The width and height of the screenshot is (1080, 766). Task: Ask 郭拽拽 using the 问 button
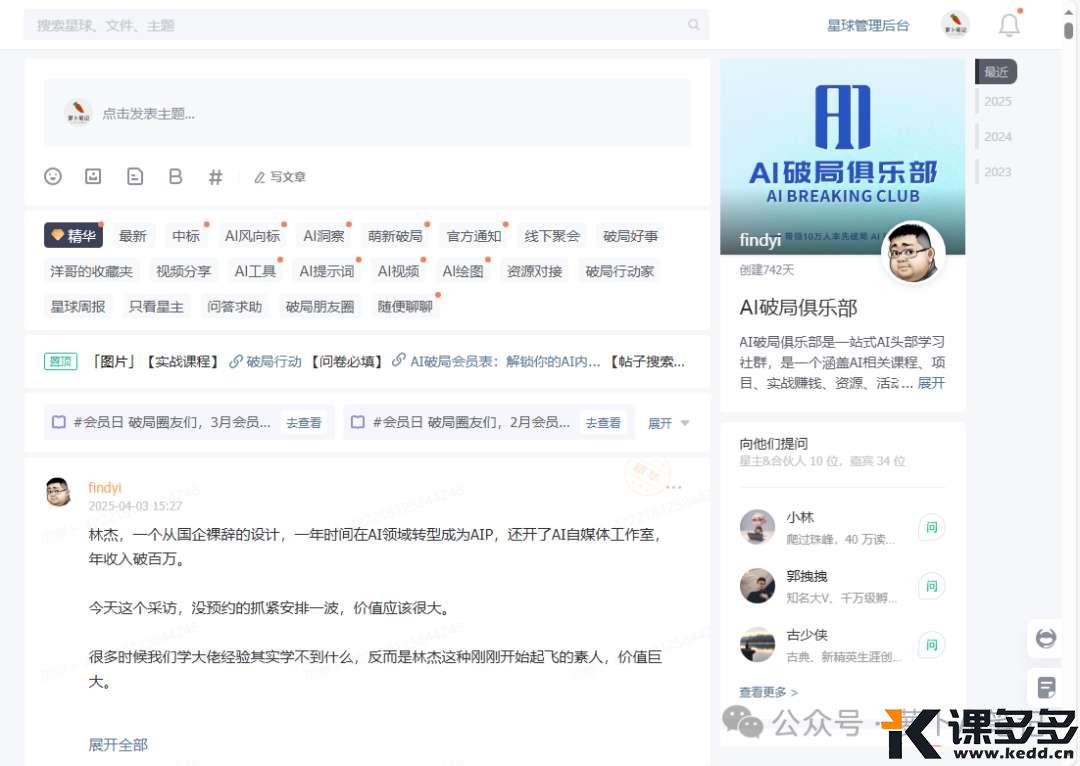[x=931, y=586]
